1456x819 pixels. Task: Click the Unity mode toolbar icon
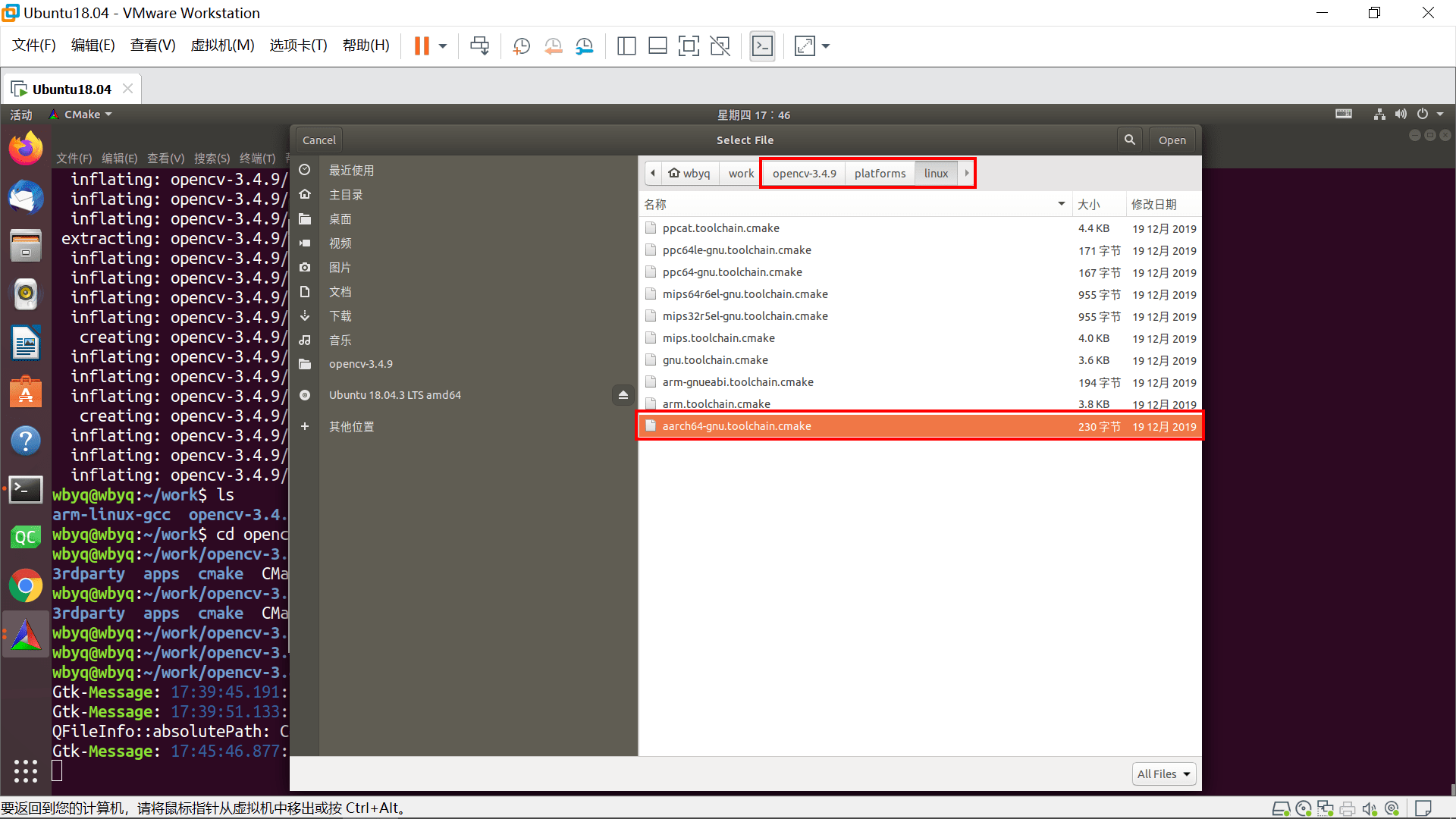[720, 46]
